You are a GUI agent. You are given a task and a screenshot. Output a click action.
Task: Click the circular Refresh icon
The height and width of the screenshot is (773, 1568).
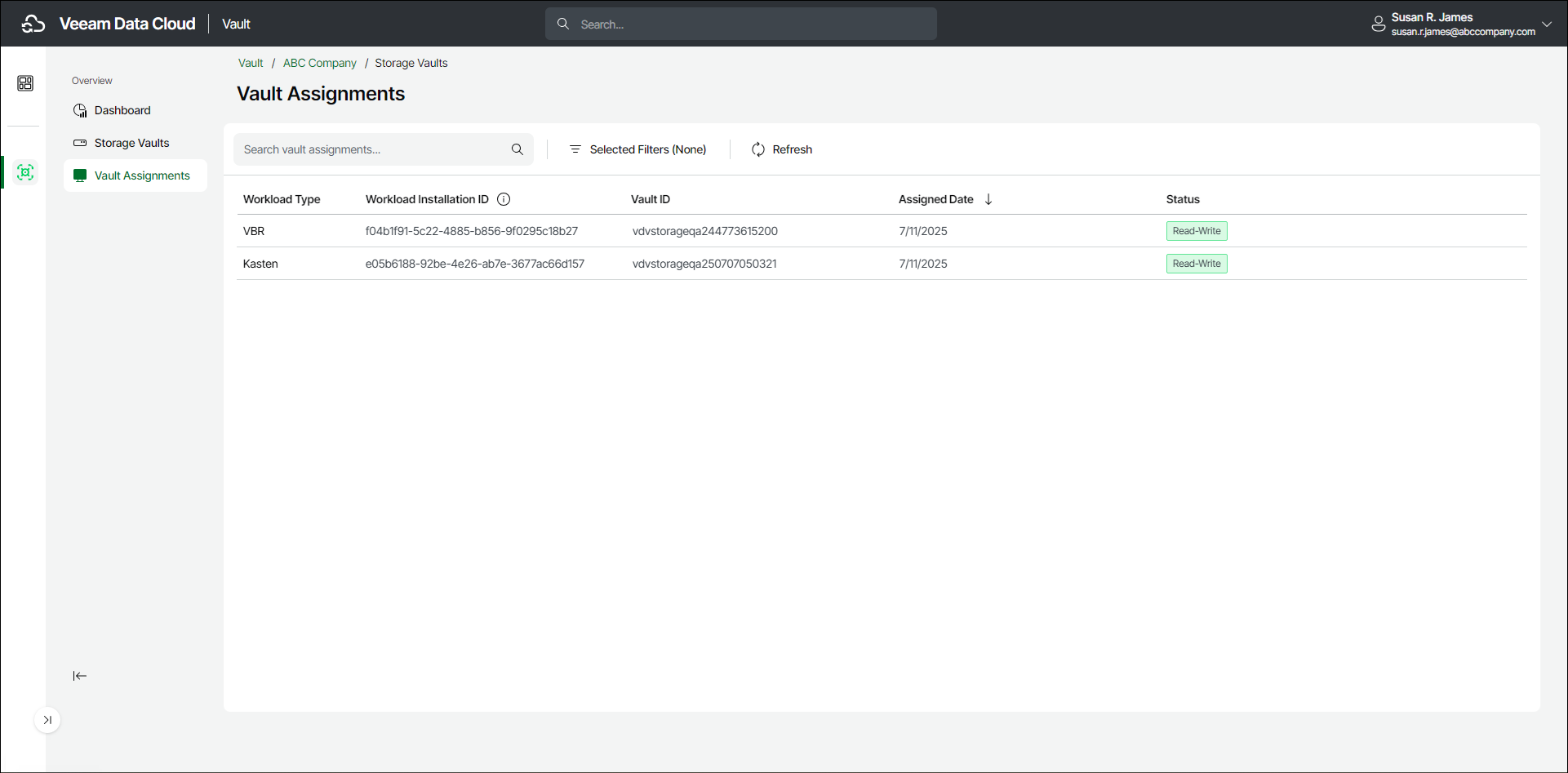click(x=758, y=149)
